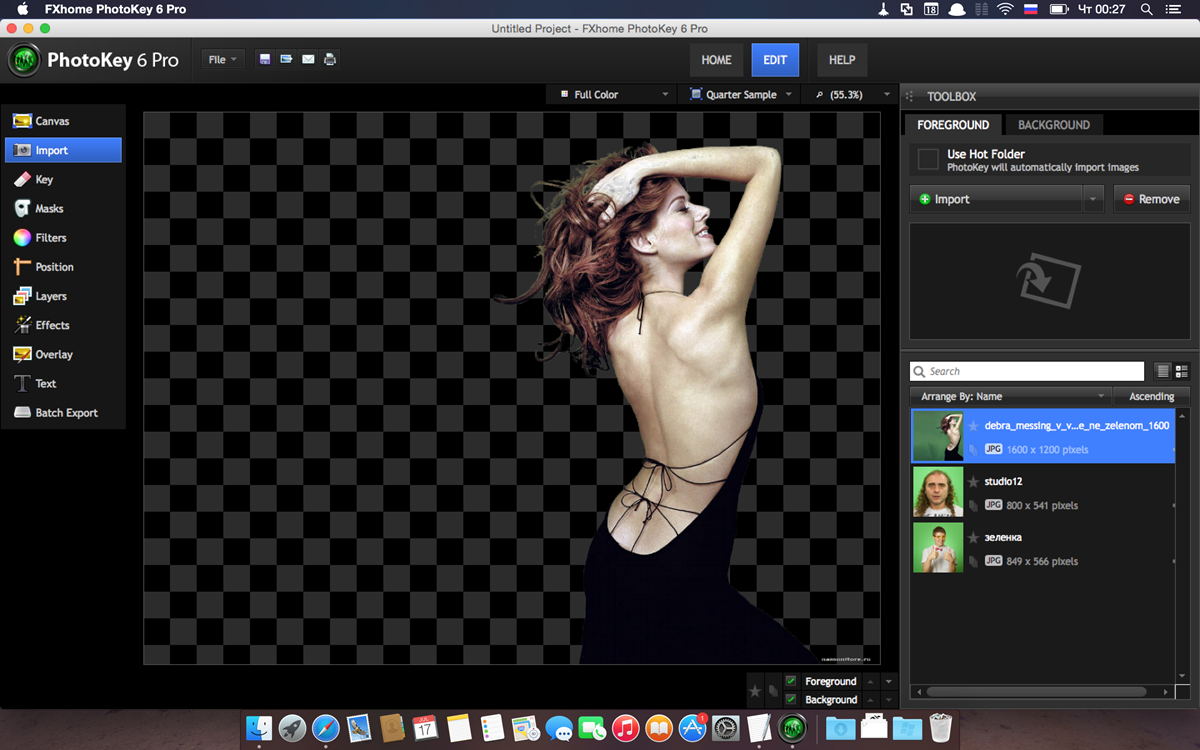Screen dimensions: 1200x750
Task: Uncheck the Background layer visibility checkbox
Action: click(x=791, y=699)
